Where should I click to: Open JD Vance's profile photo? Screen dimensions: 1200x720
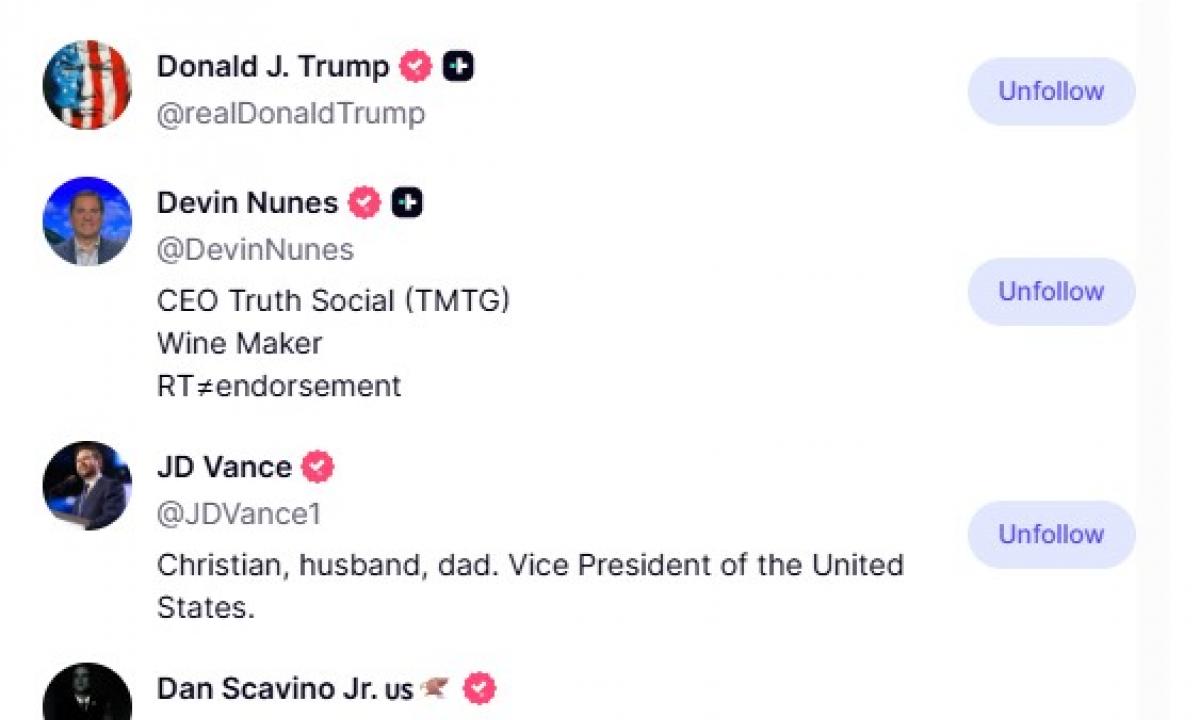pyautogui.click(x=87, y=485)
